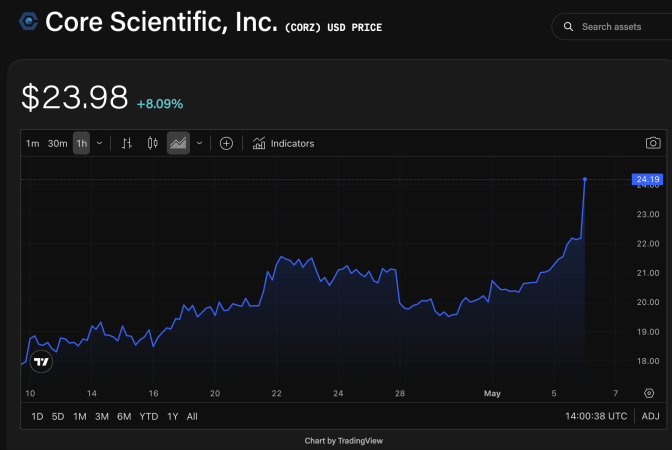Viewport: 672px width, 450px height.
Task: Set chart range to 5D
Action: click(x=58, y=417)
